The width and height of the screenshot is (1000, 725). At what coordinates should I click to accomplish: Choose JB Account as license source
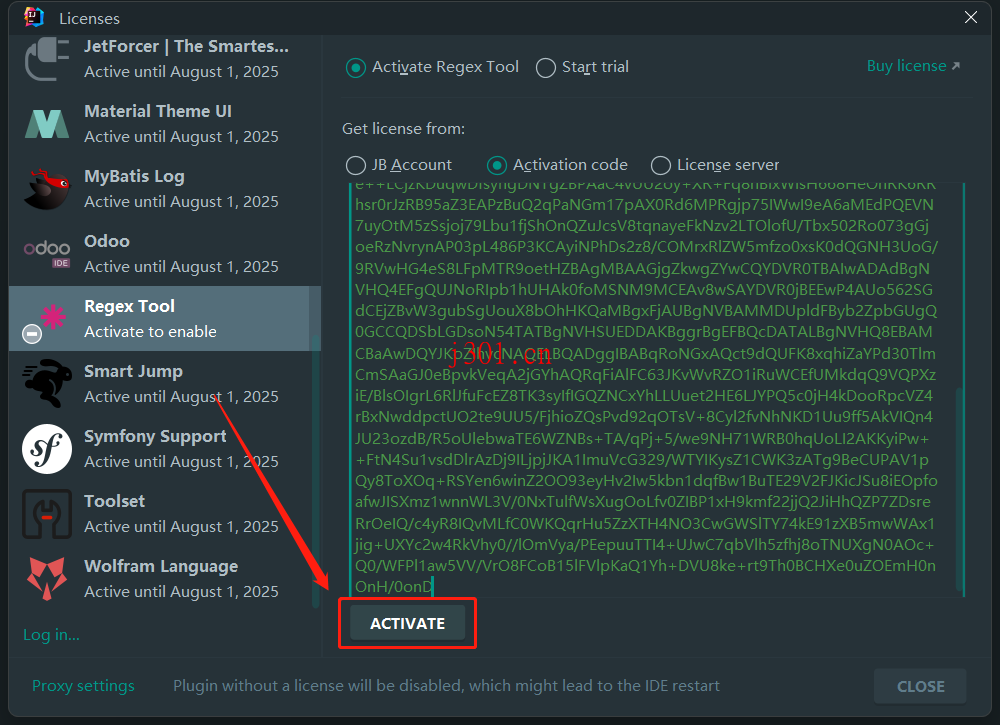[x=355, y=166]
